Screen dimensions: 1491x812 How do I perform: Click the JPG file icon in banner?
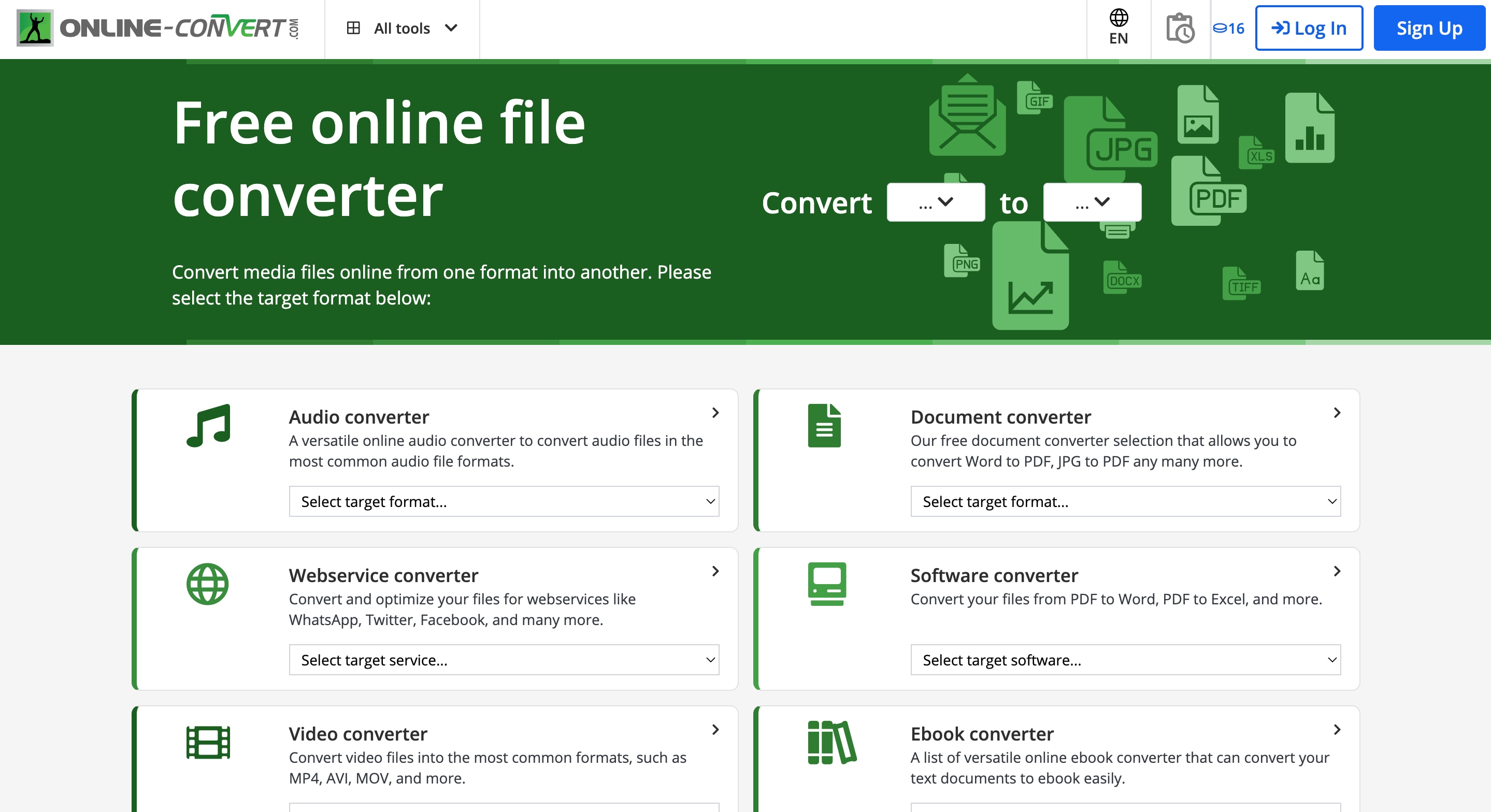point(1110,139)
